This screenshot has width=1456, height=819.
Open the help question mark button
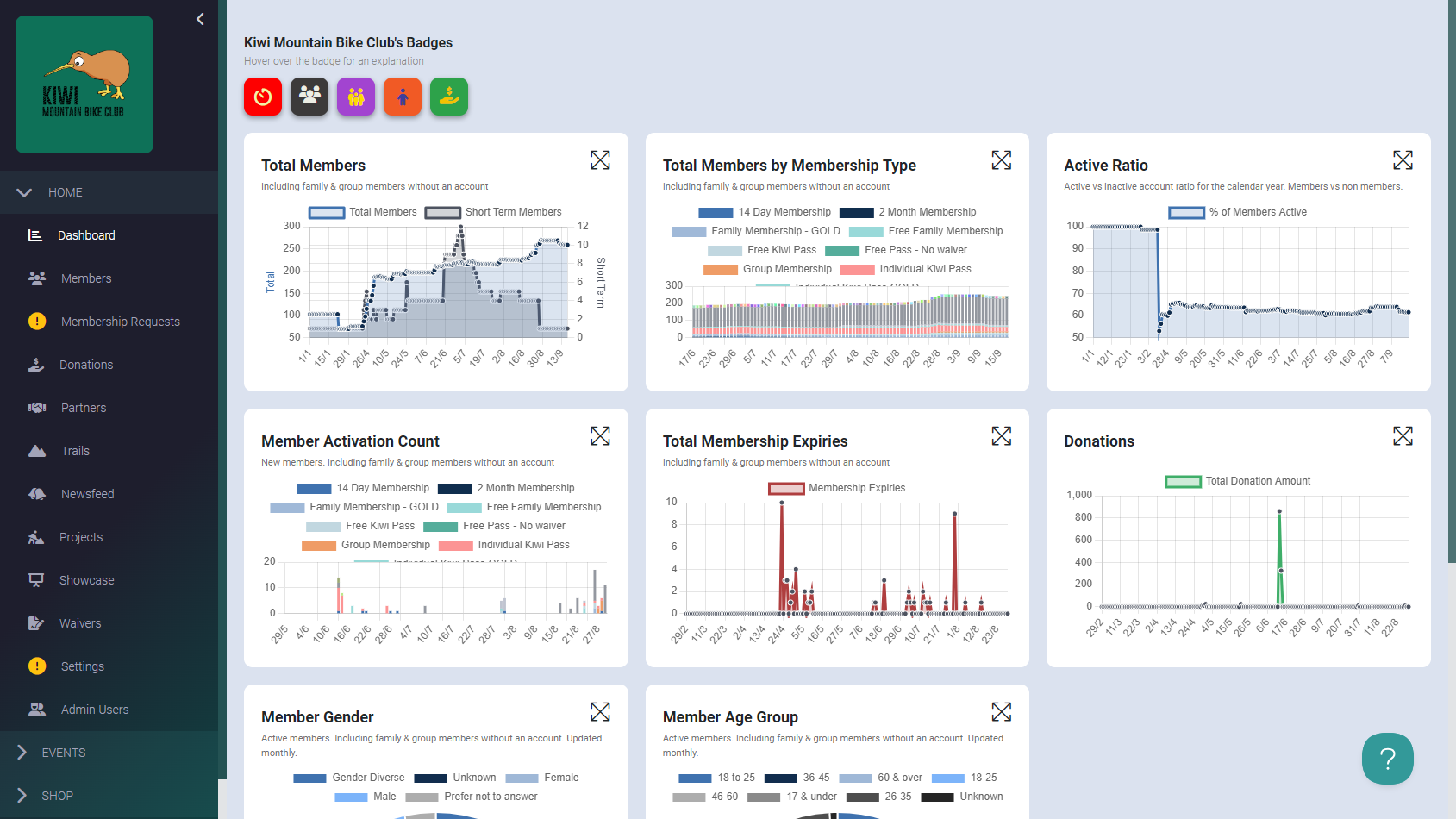1387,759
